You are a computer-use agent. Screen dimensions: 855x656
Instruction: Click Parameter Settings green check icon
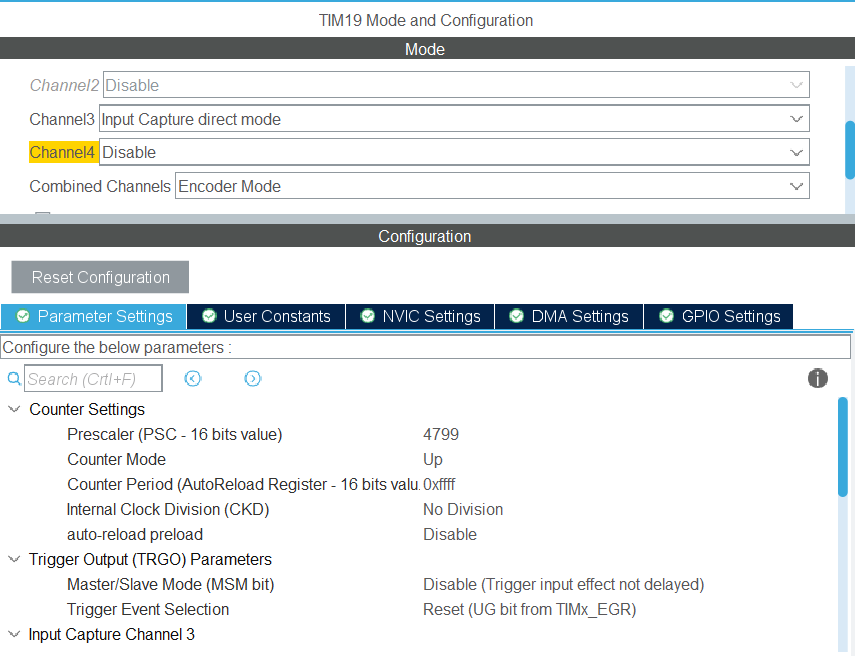point(23,316)
